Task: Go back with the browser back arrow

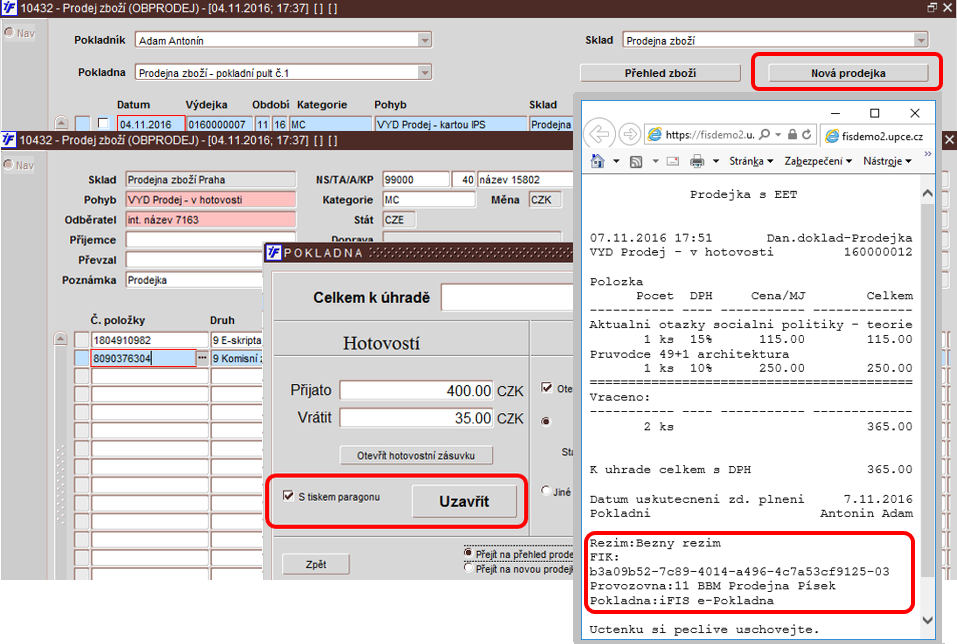Action: pyautogui.click(x=600, y=134)
